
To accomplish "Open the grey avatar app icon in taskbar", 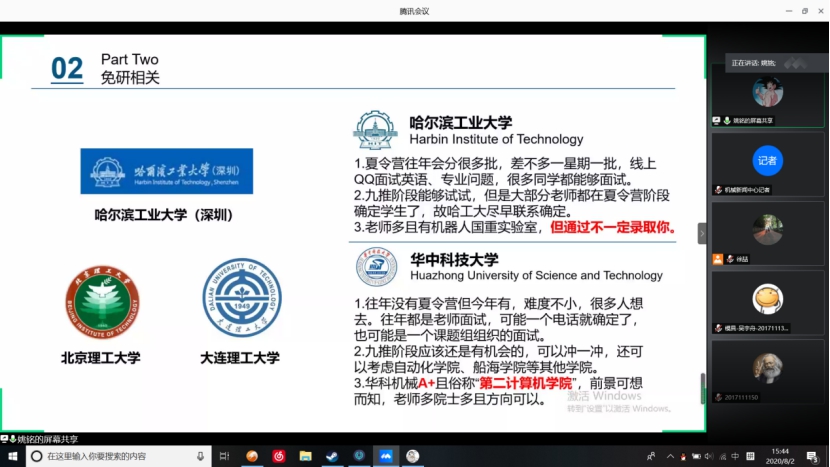I will [x=412, y=456].
